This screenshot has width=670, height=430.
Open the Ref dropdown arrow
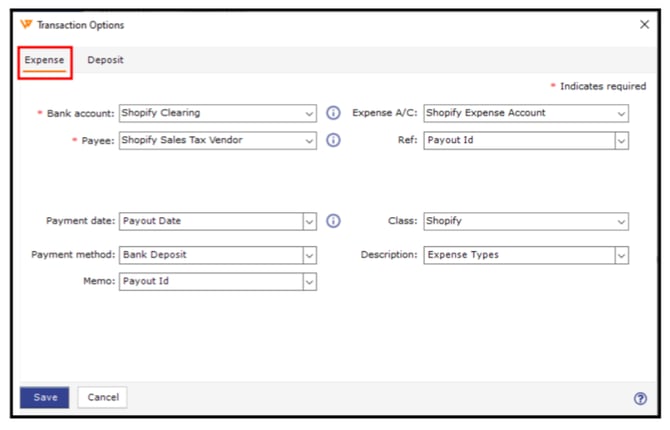point(621,141)
